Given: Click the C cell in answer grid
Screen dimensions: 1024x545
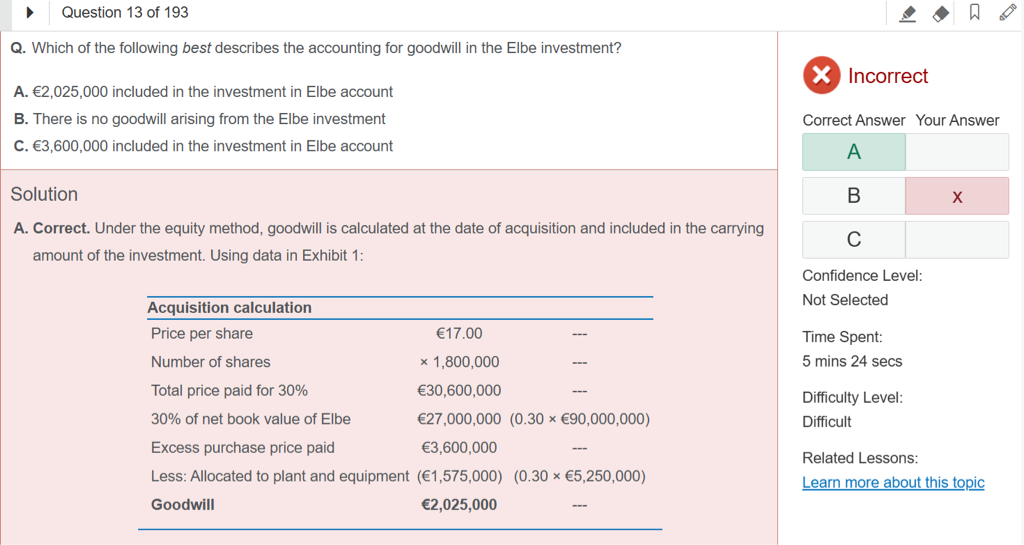Looking at the screenshot, I should tap(854, 240).
